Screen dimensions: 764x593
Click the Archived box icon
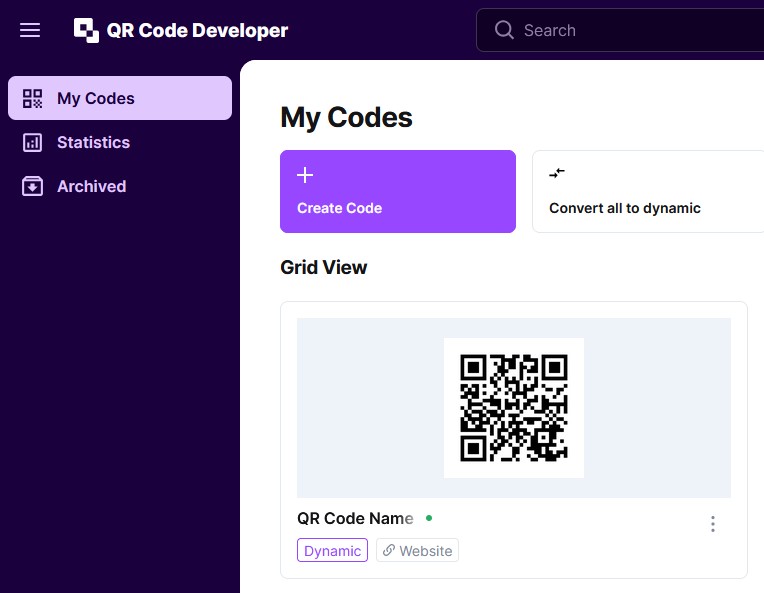click(33, 186)
